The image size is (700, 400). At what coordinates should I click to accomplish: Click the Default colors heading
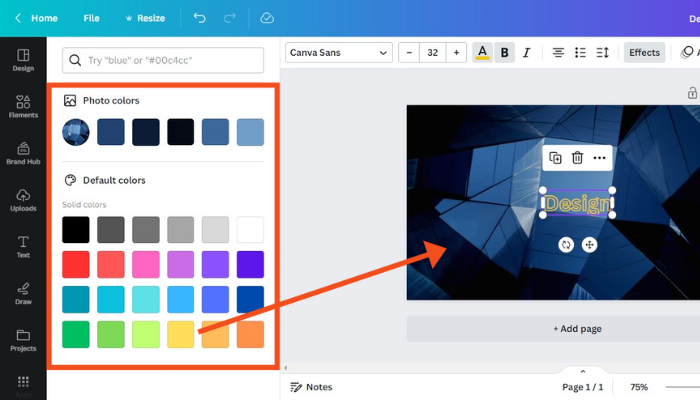coord(114,180)
